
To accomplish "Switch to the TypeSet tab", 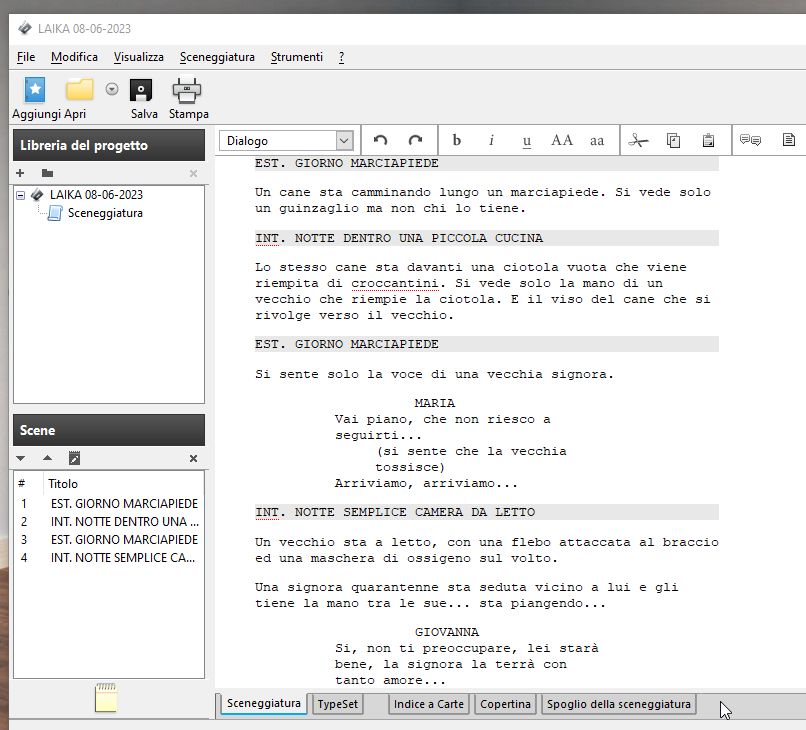I will (x=337, y=704).
